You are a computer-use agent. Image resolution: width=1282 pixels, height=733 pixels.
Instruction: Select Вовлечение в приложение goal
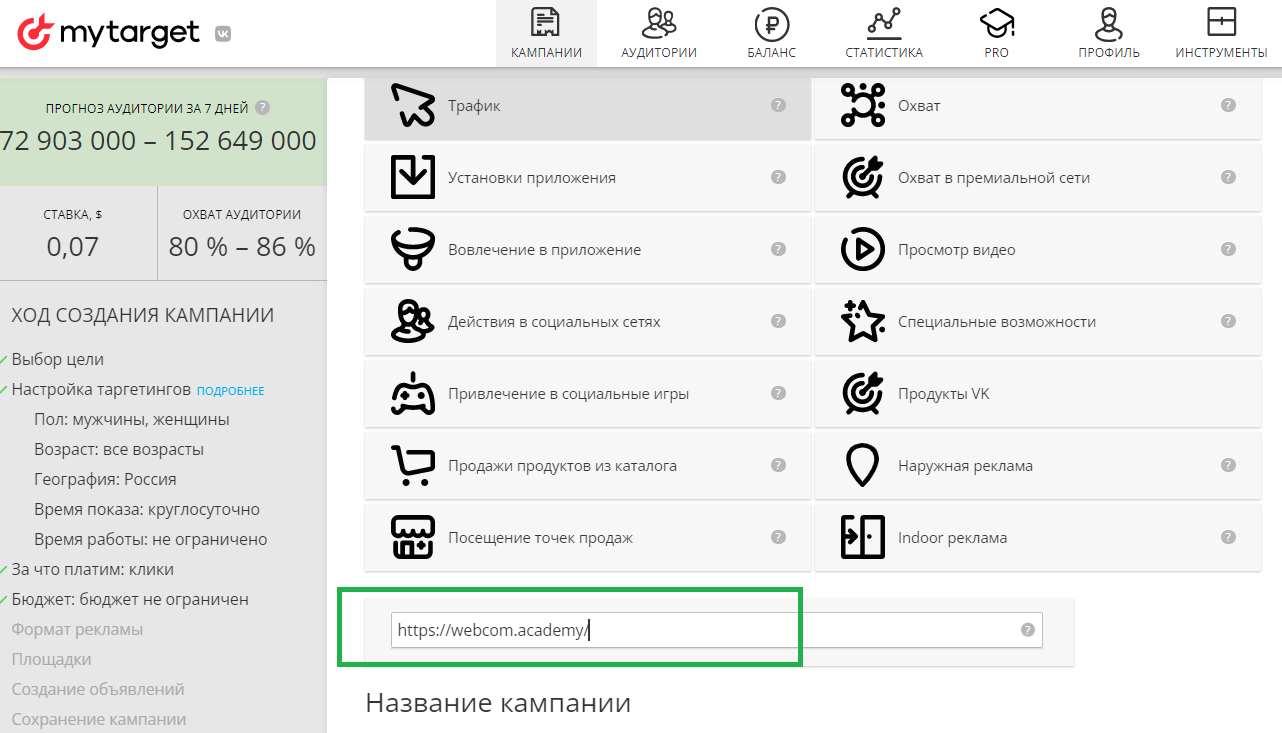pos(588,250)
